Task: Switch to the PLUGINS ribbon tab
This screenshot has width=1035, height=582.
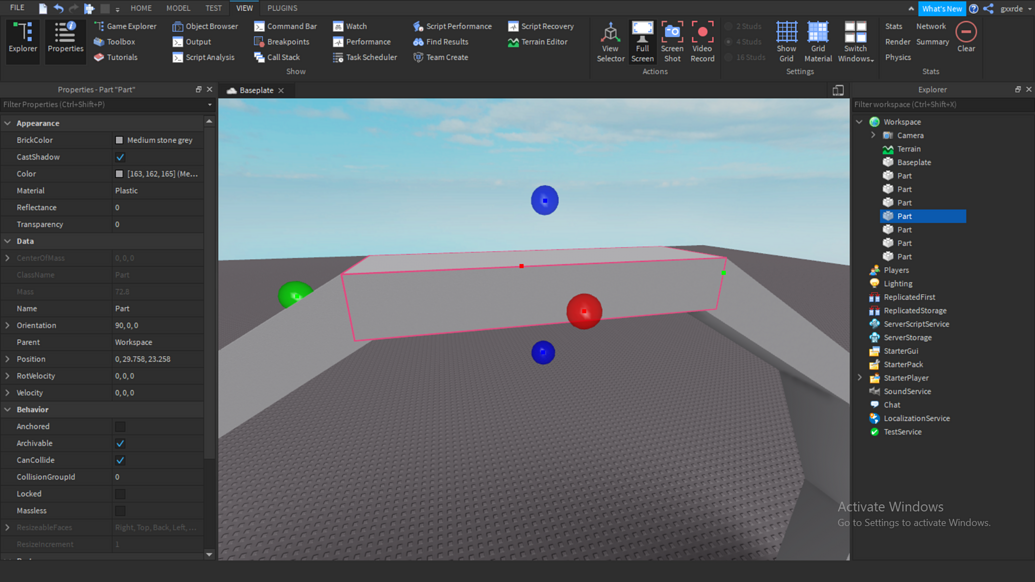Action: click(282, 8)
